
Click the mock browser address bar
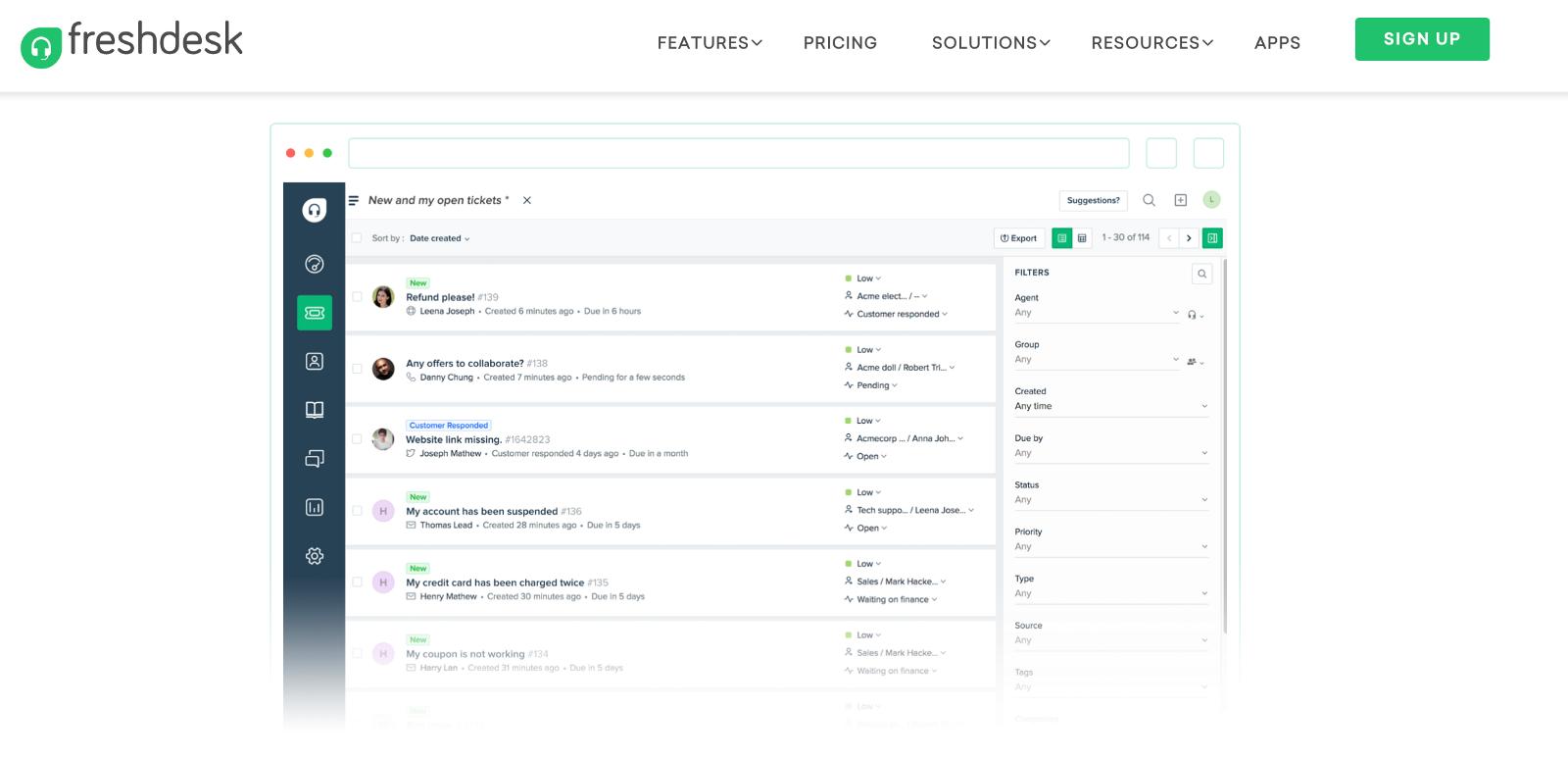click(x=739, y=153)
